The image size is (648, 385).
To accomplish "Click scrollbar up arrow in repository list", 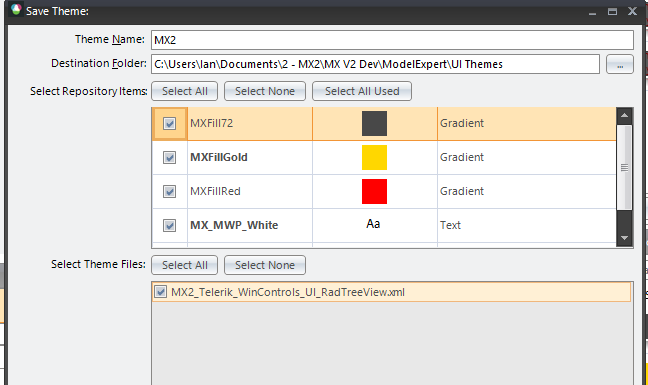I will pos(624,115).
